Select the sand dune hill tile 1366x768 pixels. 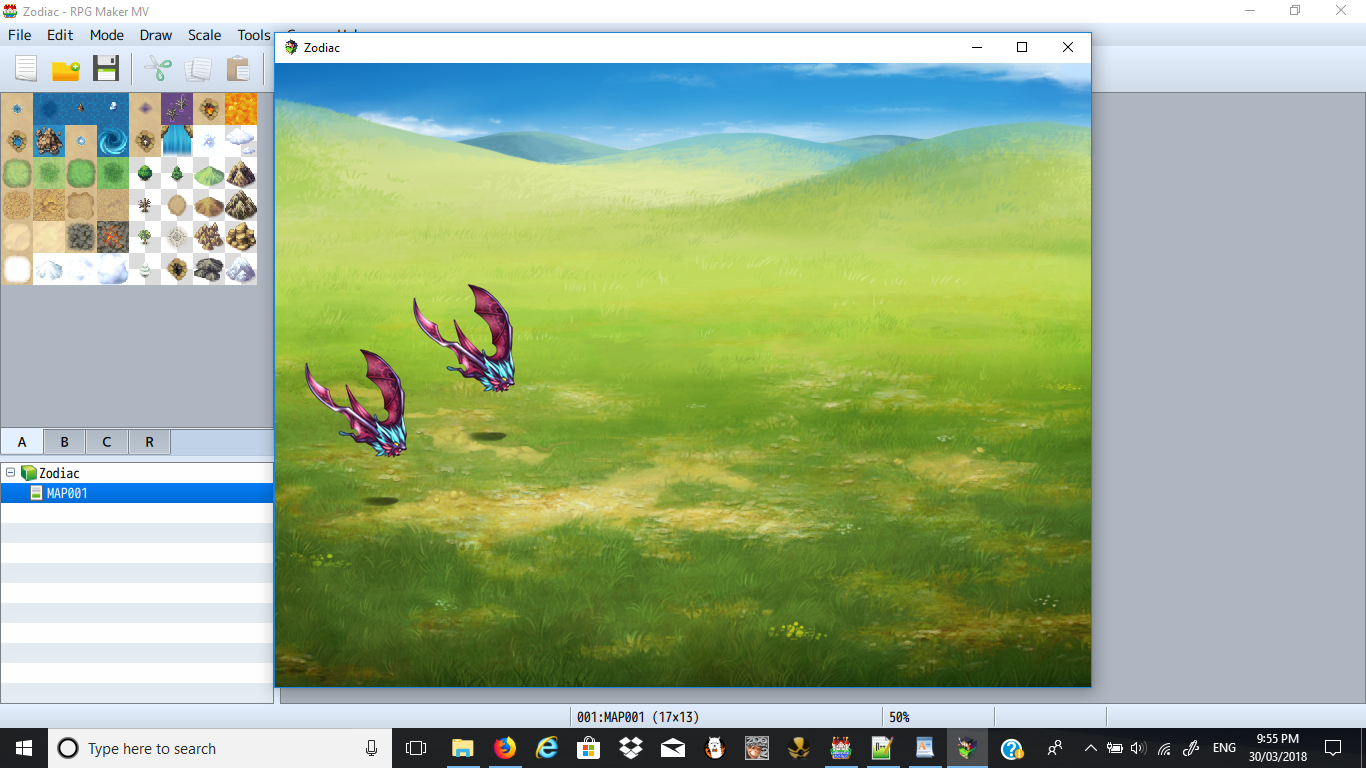(x=209, y=205)
